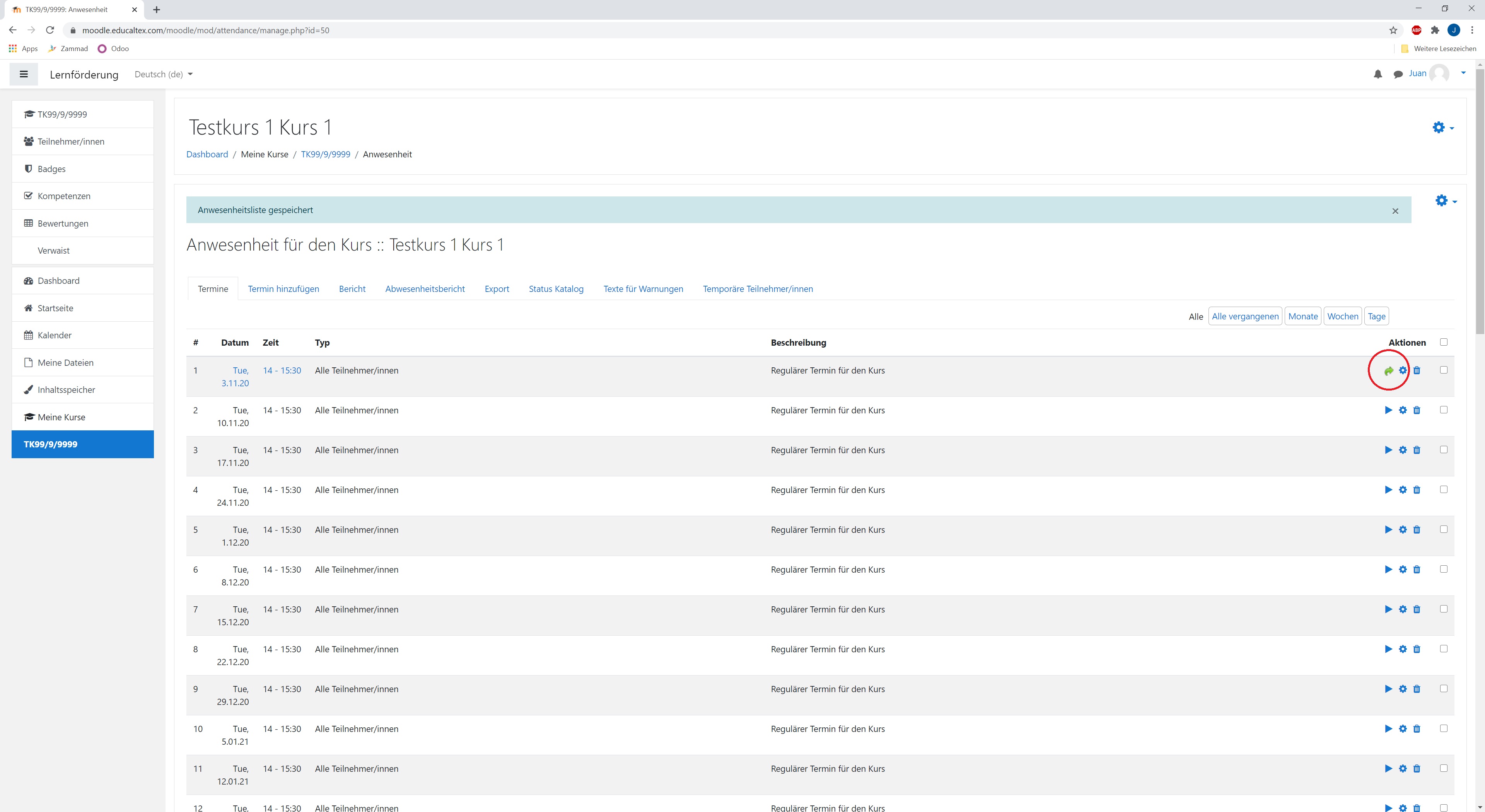Toggle the select-all checkbox in Aktionen header
The height and width of the screenshot is (812, 1485).
[x=1444, y=342]
